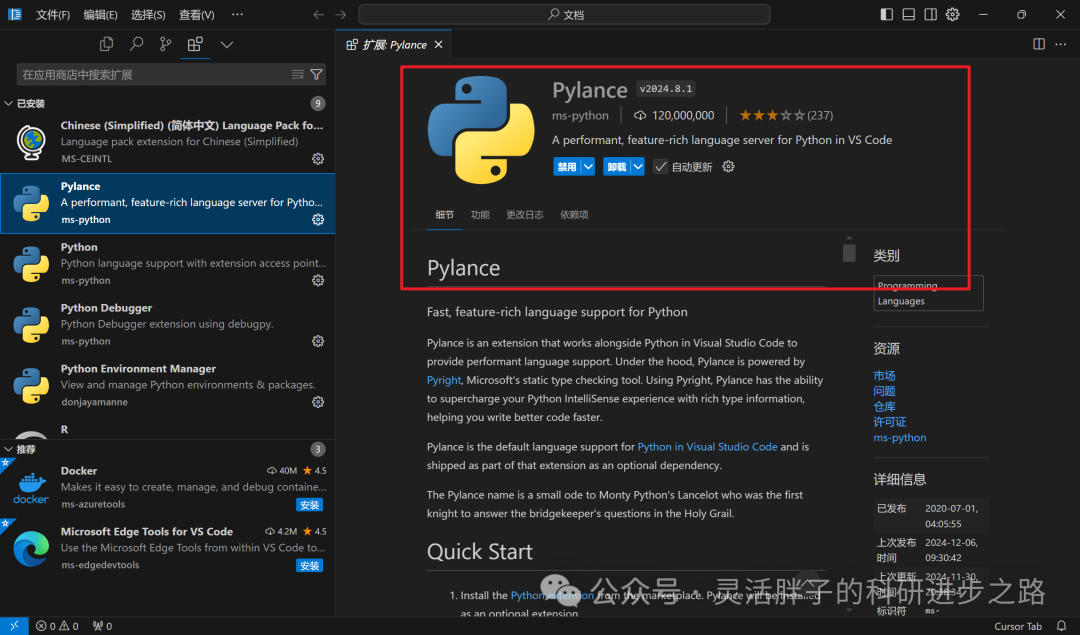The width and height of the screenshot is (1080, 635).
Task: Clear extension search results icon
Action: point(298,74)
